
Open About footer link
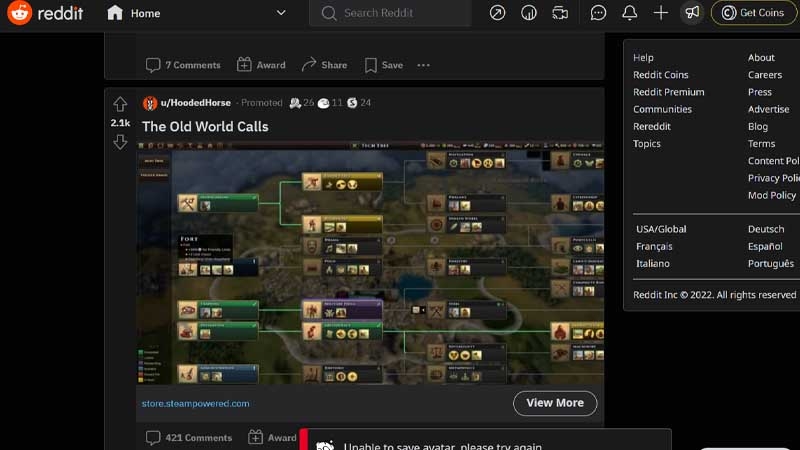pyautogui.click(x=761, y=58)
